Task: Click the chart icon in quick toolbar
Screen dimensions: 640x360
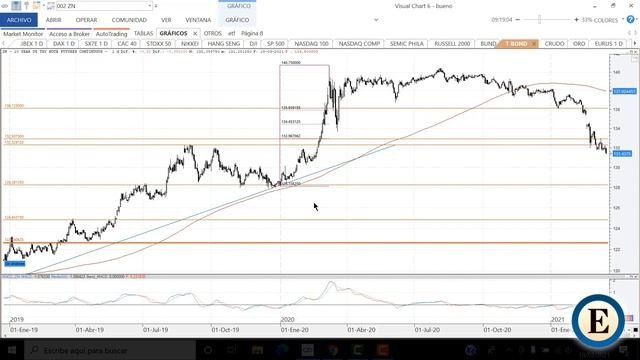Action: (16, 6)
